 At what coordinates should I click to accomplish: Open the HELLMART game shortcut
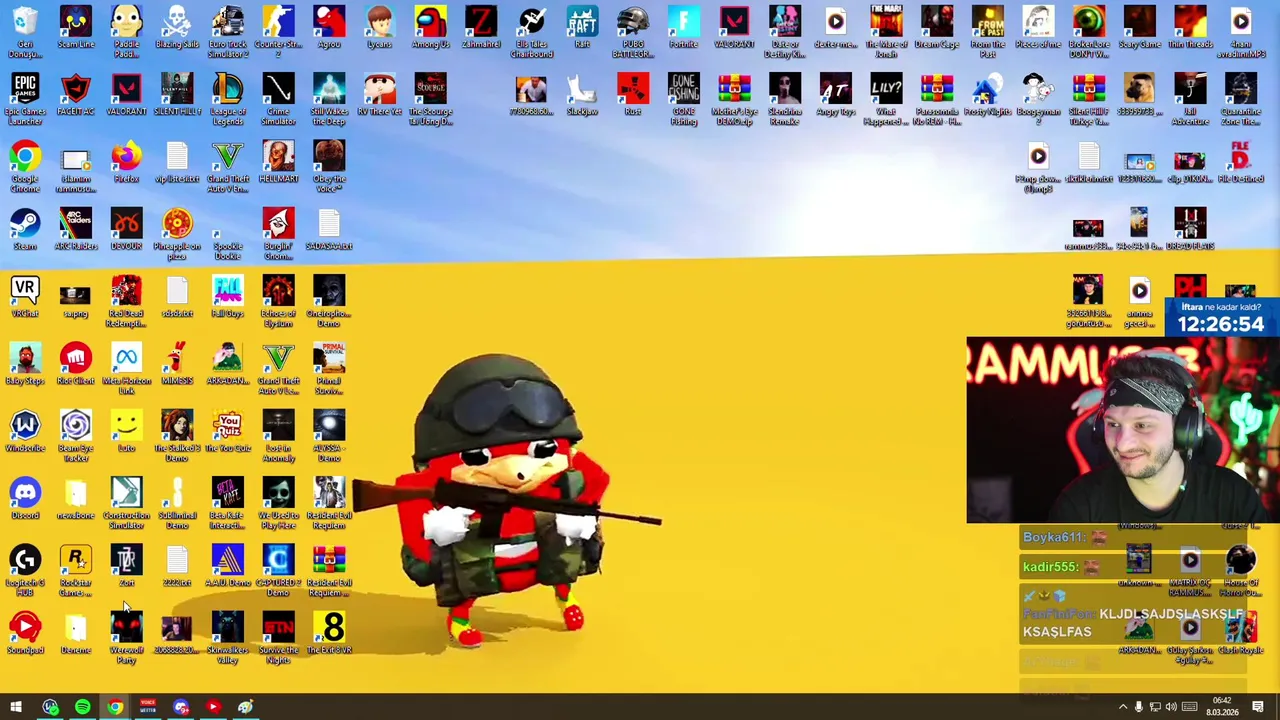pos(278,162)
